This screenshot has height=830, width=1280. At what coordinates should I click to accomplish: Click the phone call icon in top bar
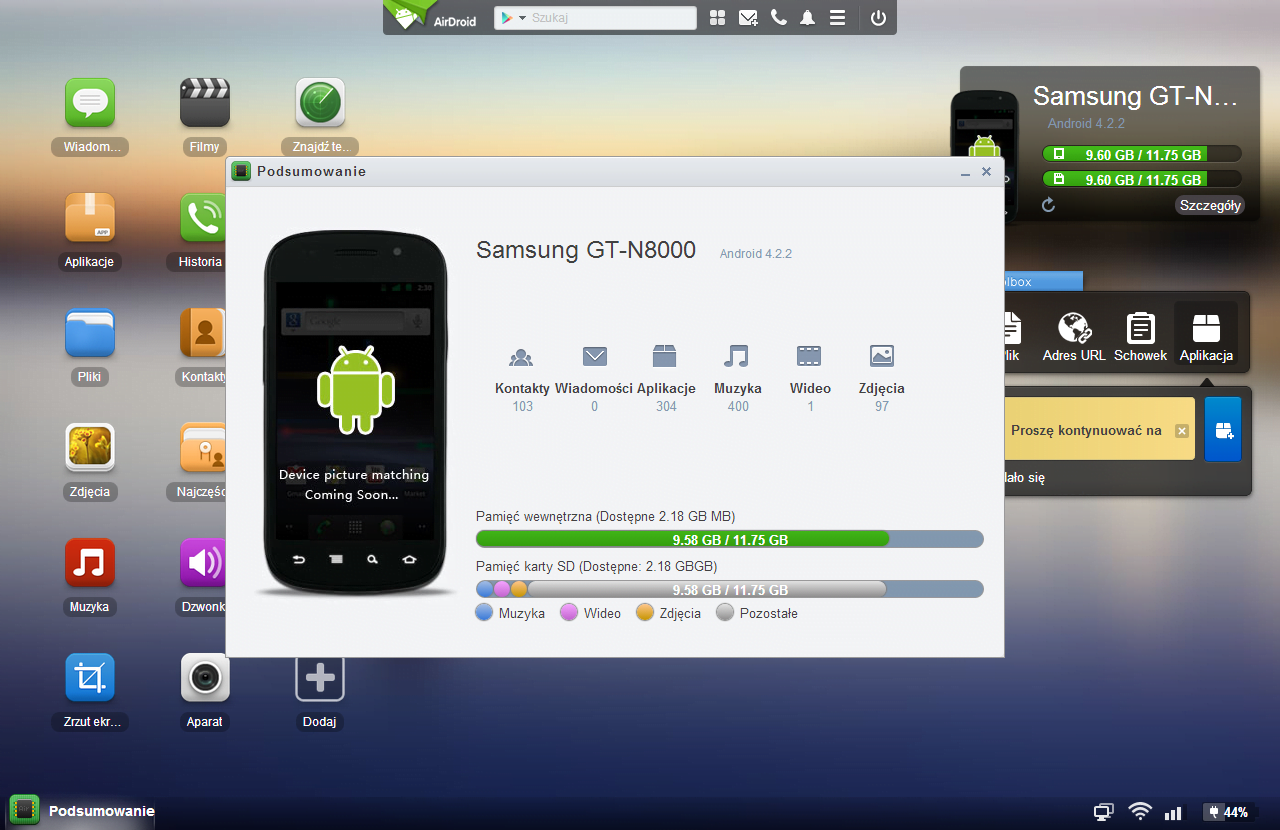(778, 18)
